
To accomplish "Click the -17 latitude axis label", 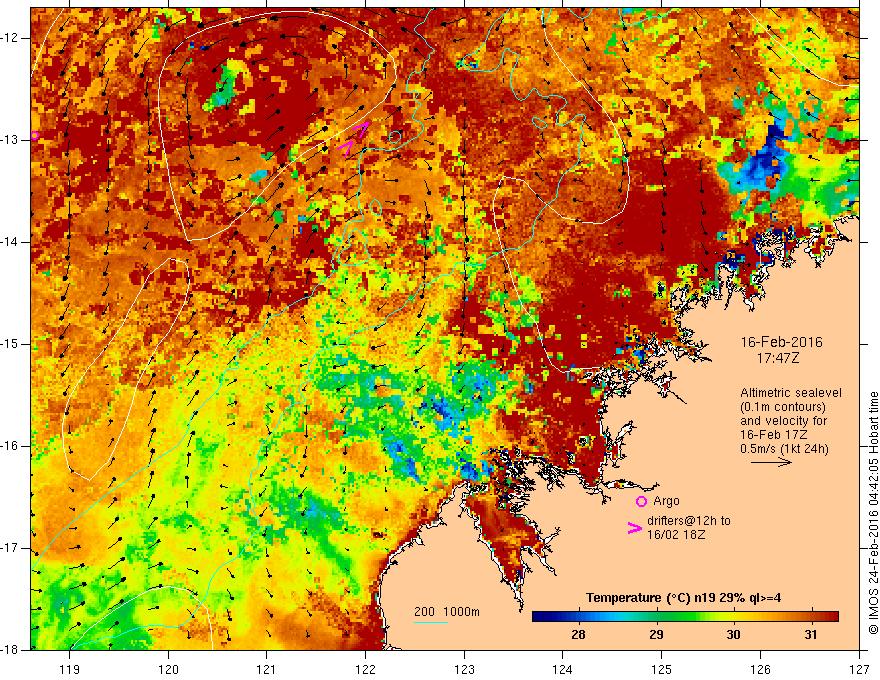I will (x=10, y=548).
